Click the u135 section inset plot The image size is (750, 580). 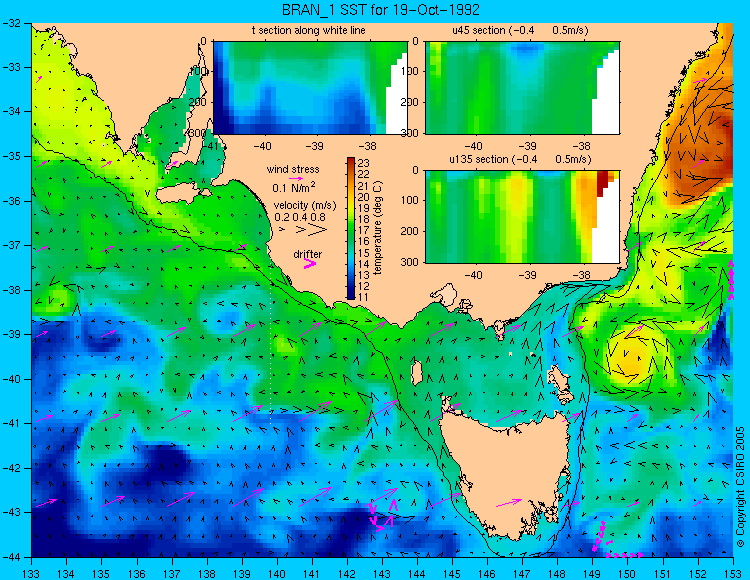522,217
